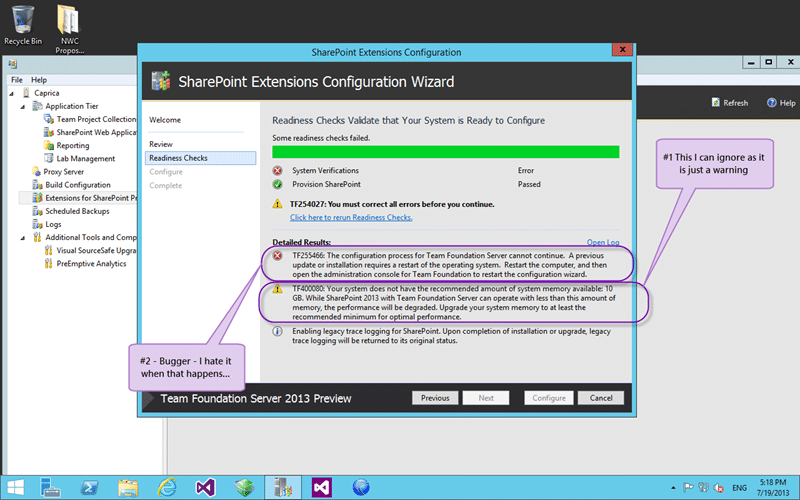Click the Scheduled Backups node icon
This screenshot has width=800, height=500.
click(x=37, y=211)
